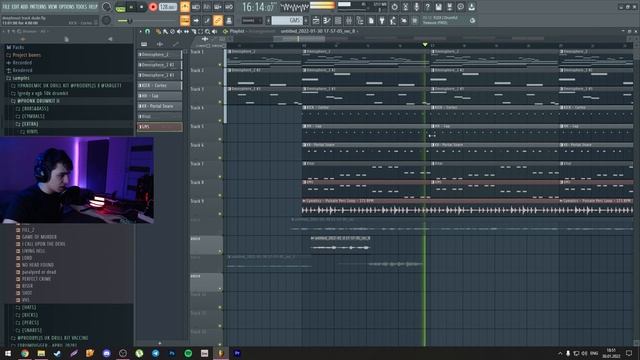
Task: Open the Channel rack icon
Action: point(338,20)
